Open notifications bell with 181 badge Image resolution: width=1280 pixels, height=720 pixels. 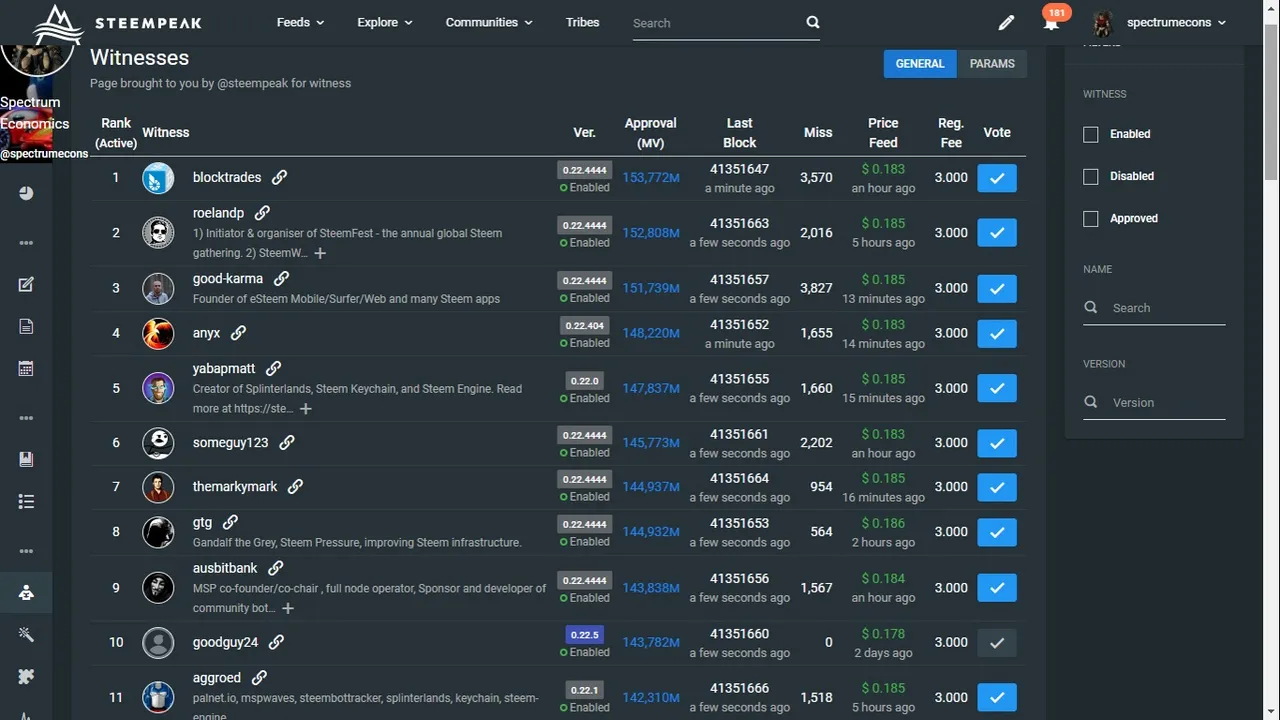click(x=1051, y=22)
